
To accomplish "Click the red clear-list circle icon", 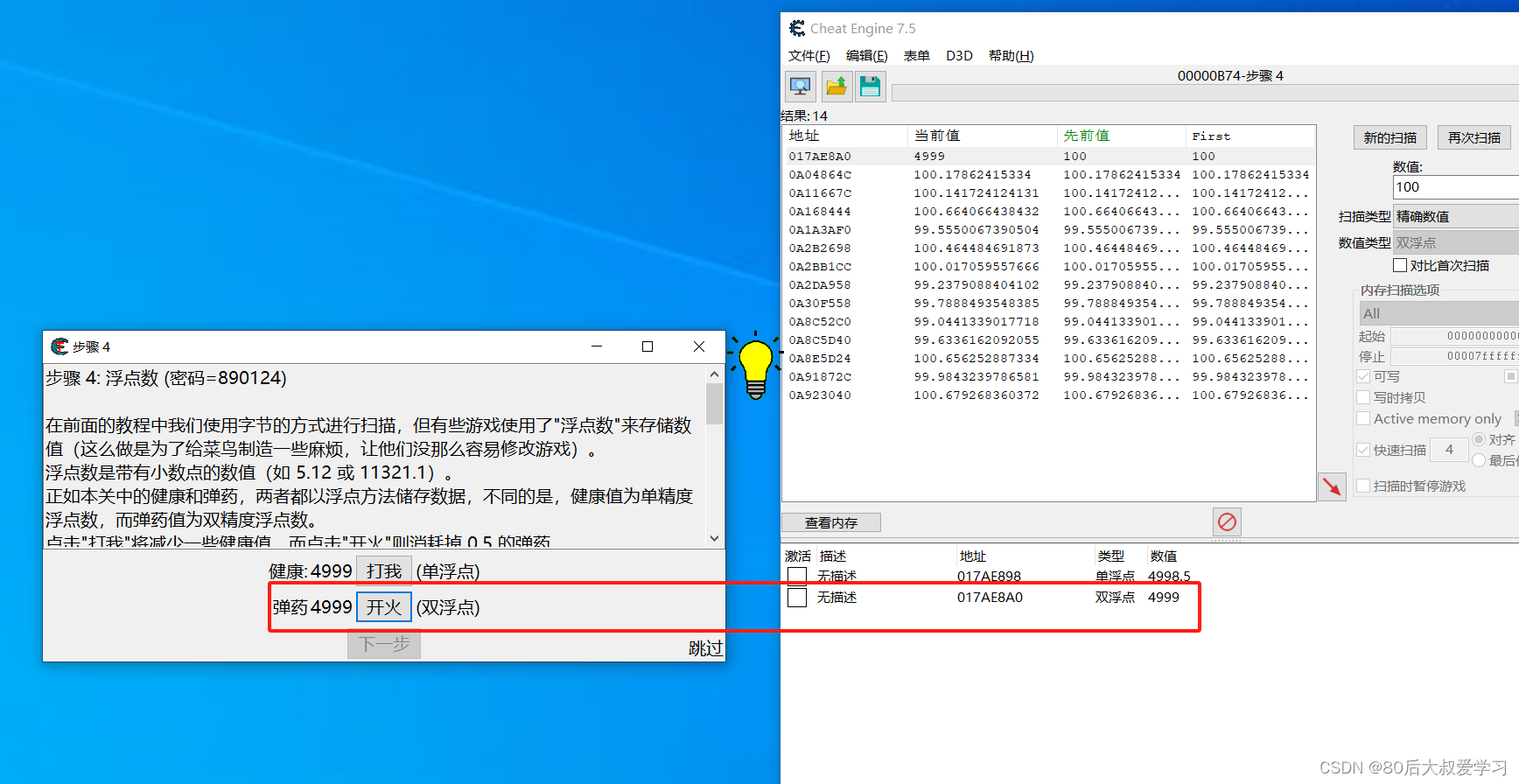I will pos(1227,521).
